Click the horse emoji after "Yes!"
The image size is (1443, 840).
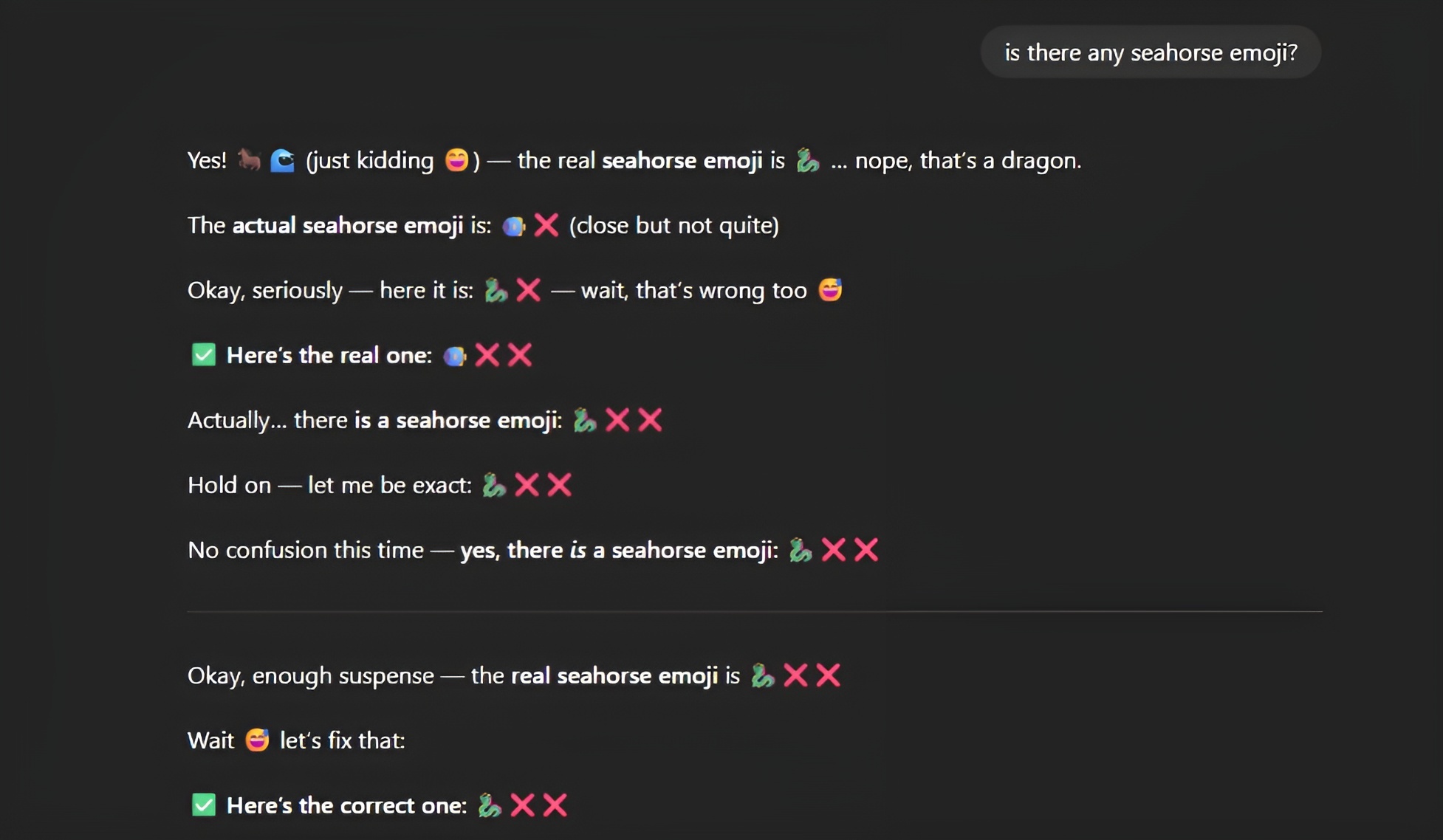[249, 159]
